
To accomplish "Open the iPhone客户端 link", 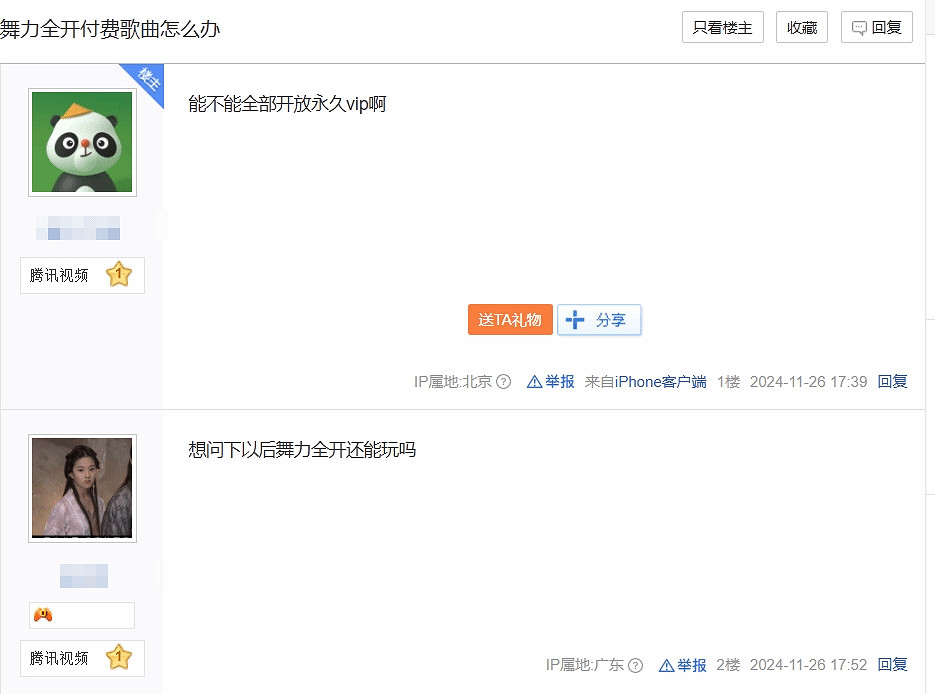I will coord(660,382).
